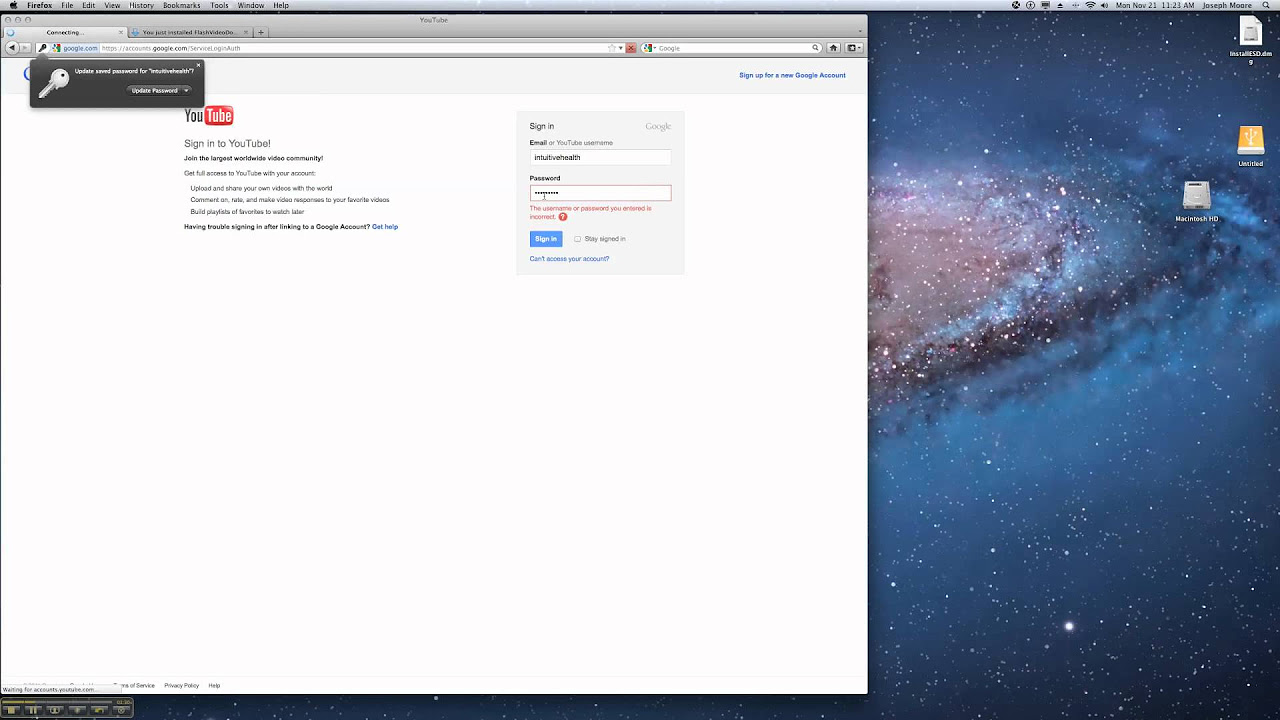This screenshot has width=1280, height=720.
Task: Switch to the Connecting... tab
Action: click(x=65, y=32)
